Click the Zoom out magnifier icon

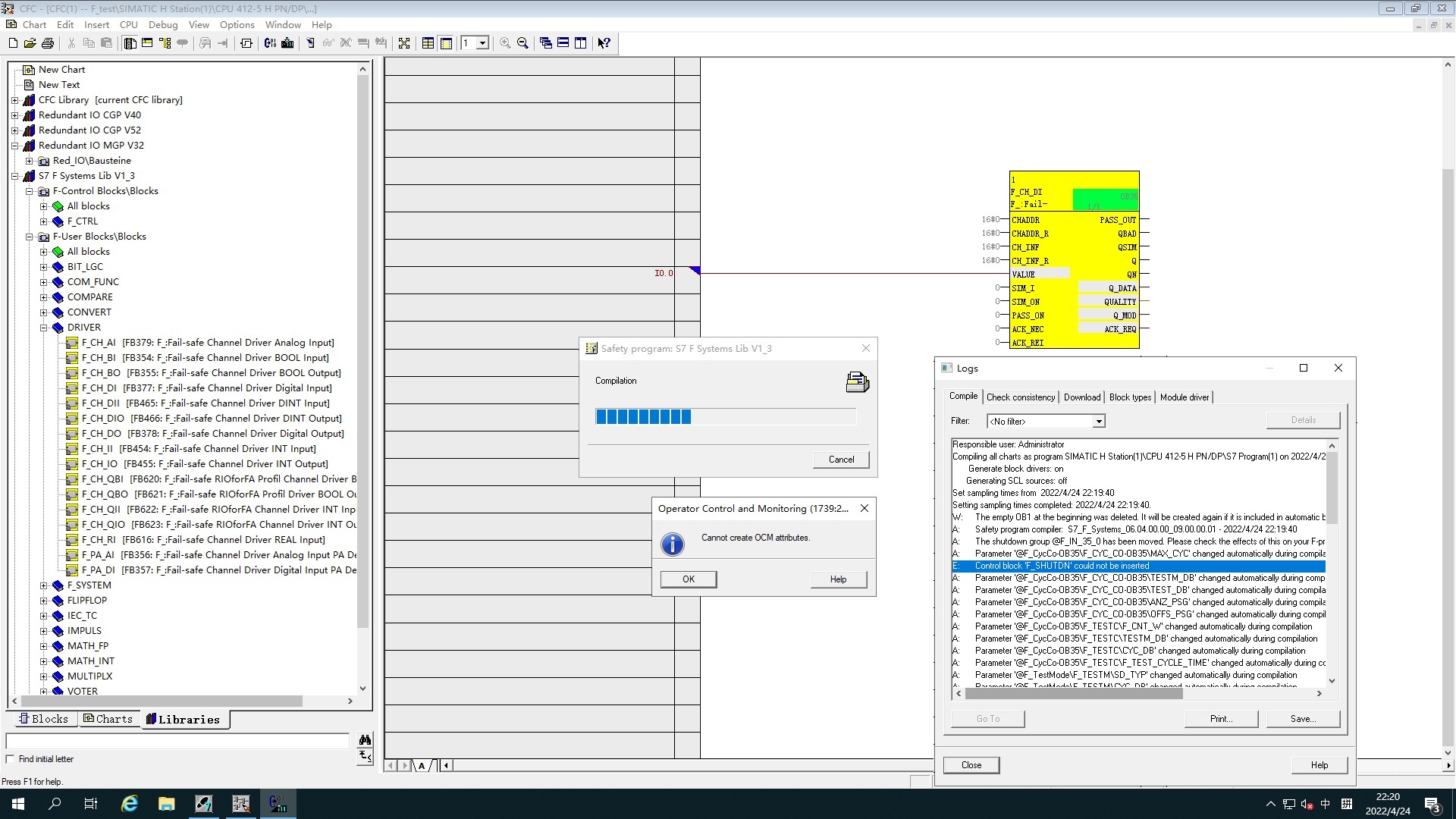pos(522,43)
